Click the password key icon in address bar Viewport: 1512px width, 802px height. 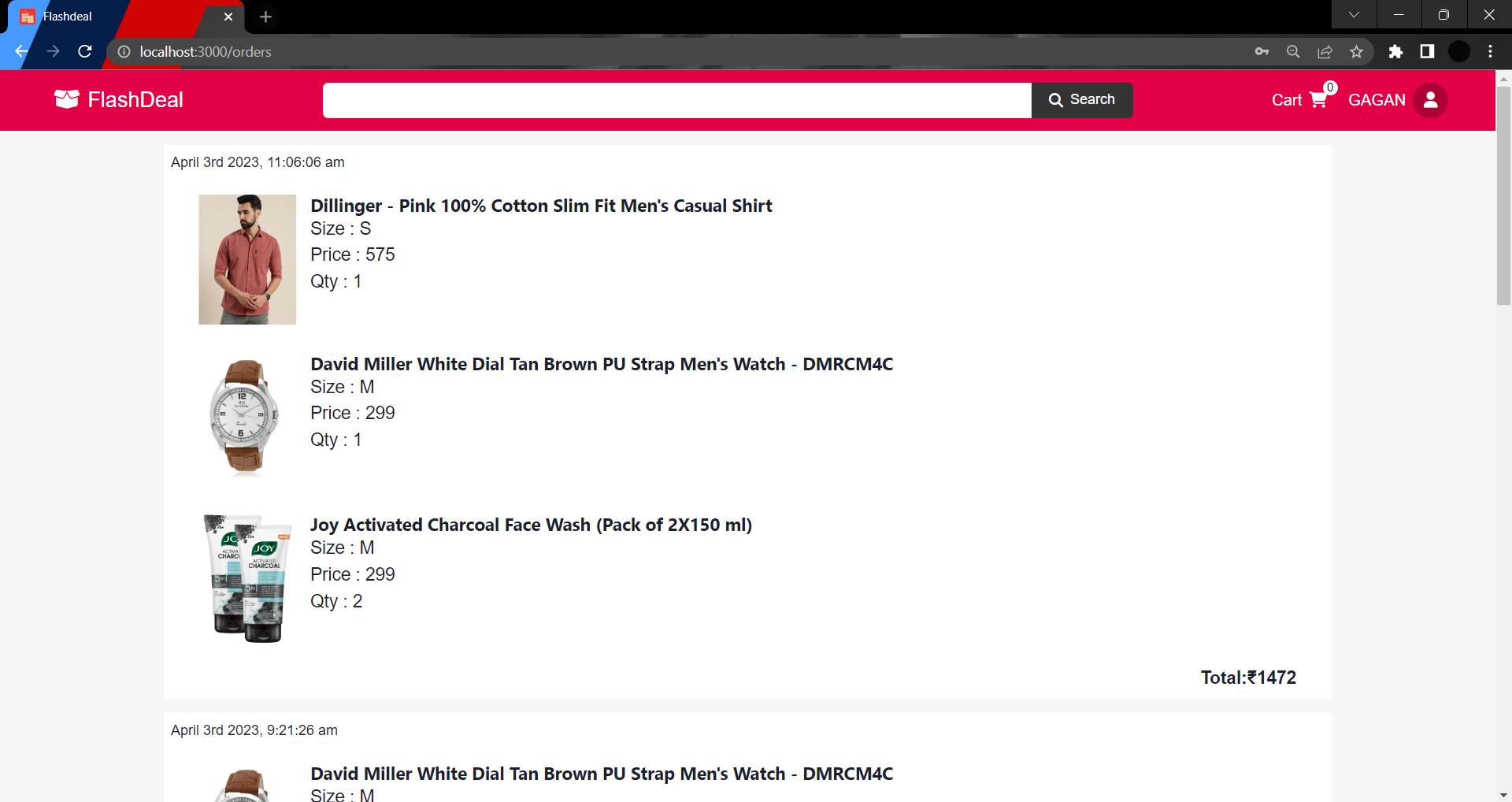(1262, 51)
